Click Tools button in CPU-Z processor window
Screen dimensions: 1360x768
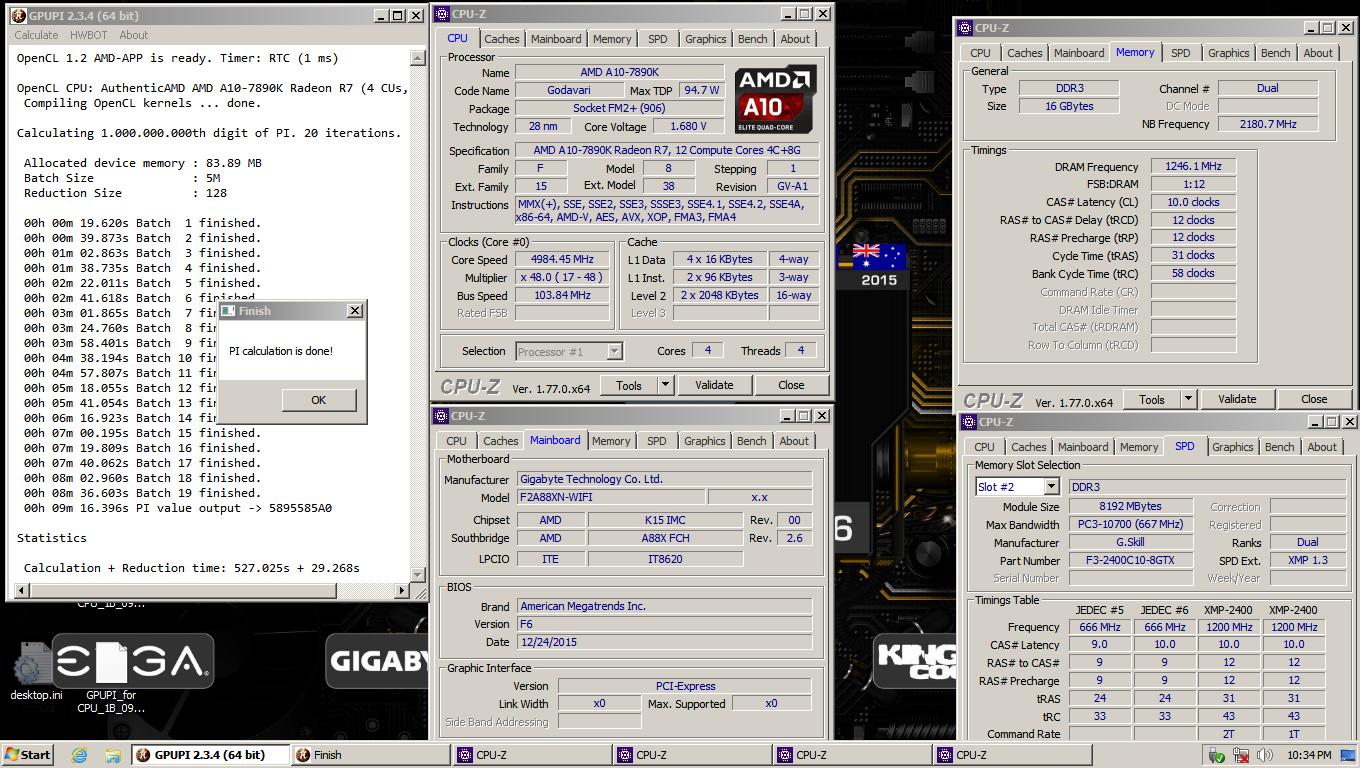coord(629,385)
